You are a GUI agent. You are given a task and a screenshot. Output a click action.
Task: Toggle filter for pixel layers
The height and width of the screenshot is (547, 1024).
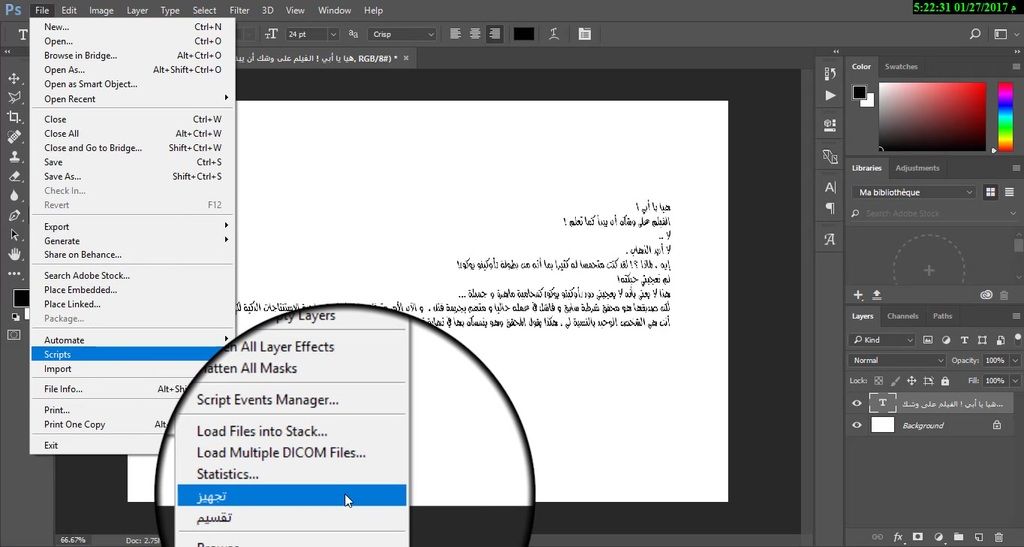click(x=928, y=340)
